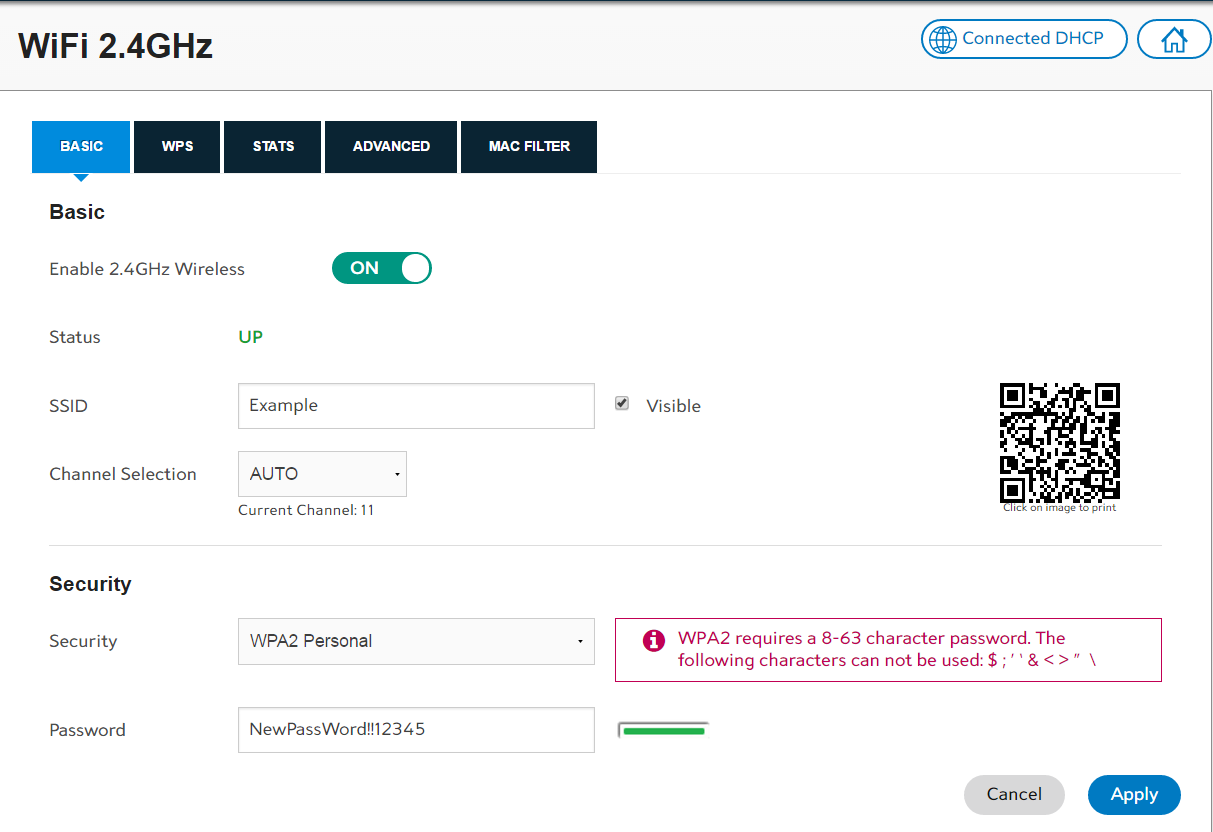
Task: Click the Basic section heading
Action: tap(77, 212)
